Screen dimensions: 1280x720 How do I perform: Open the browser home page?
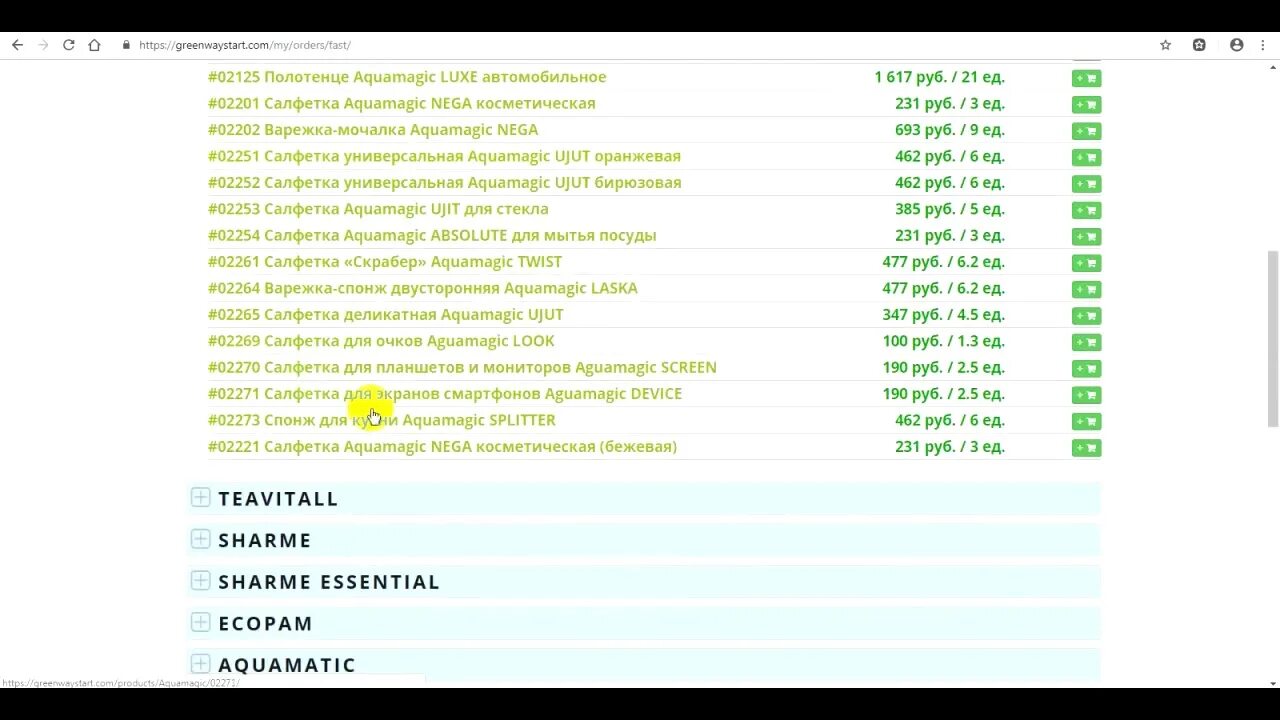94,45
